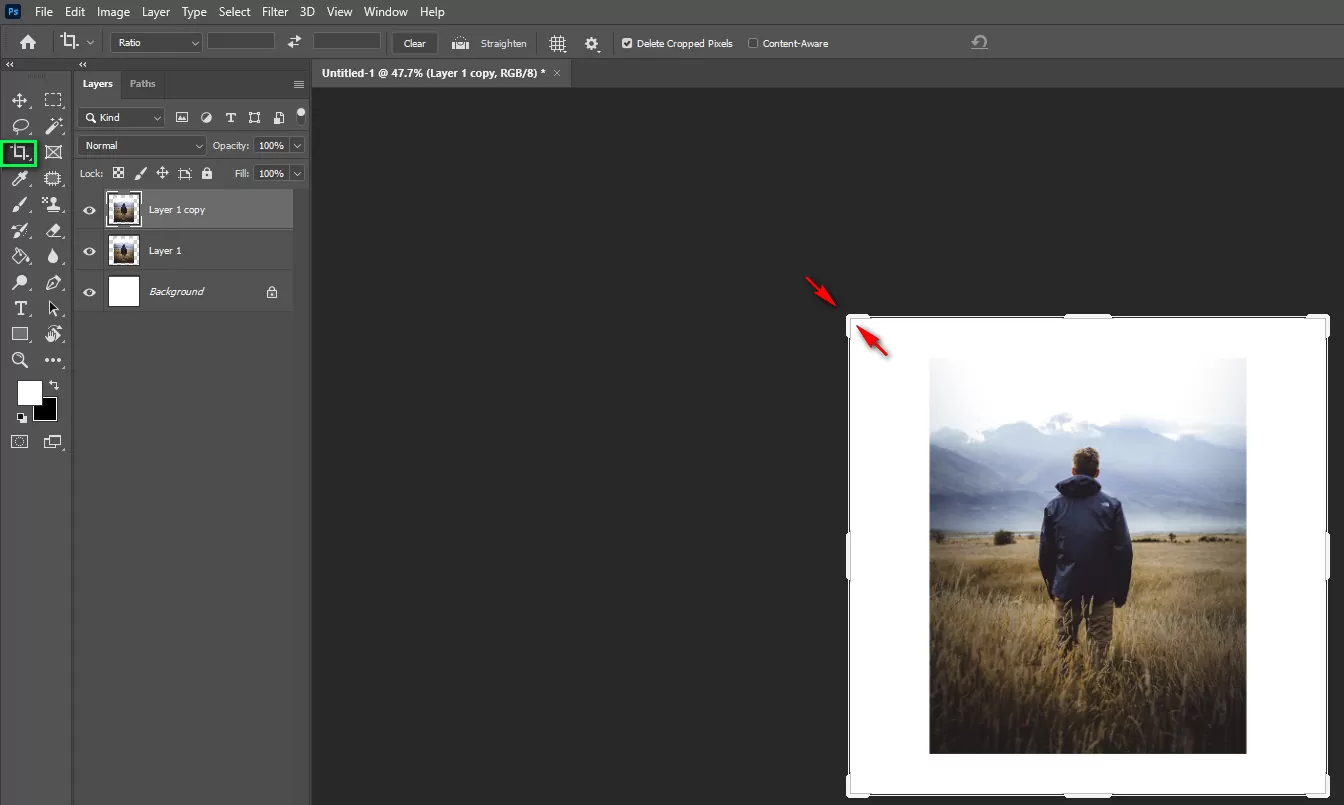The width and height of the screenshot is (1344, 805).
Task: Hide the Background layer
Action: tap(90, 292)
